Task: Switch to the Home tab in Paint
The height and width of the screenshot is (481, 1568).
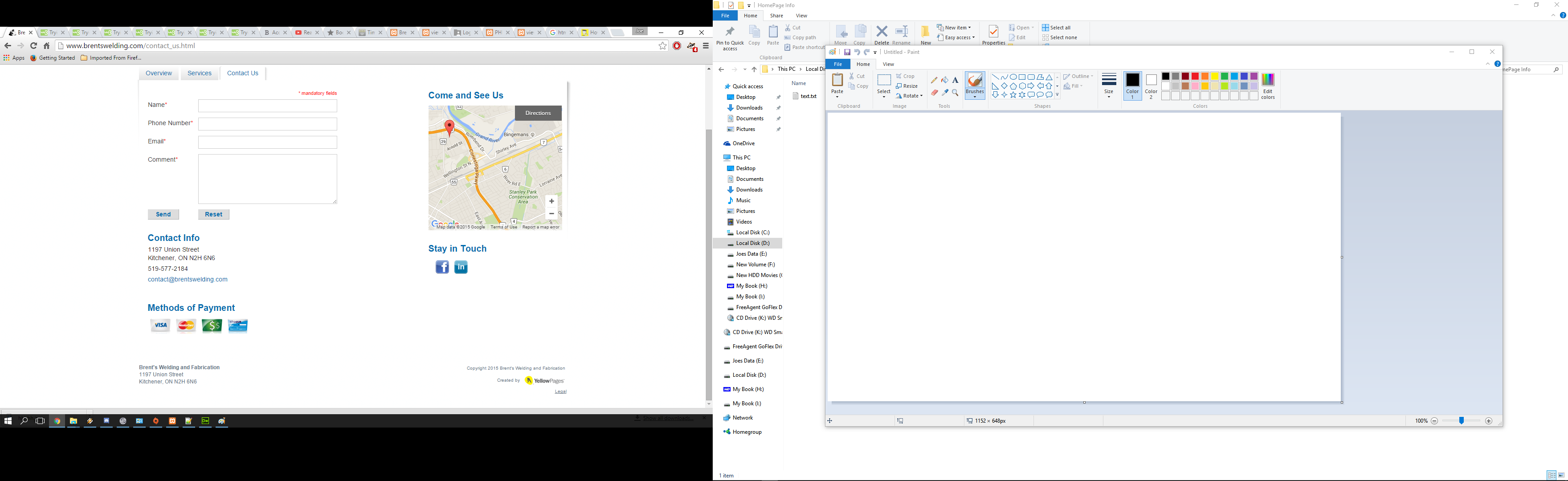Action: pos(863,64)
